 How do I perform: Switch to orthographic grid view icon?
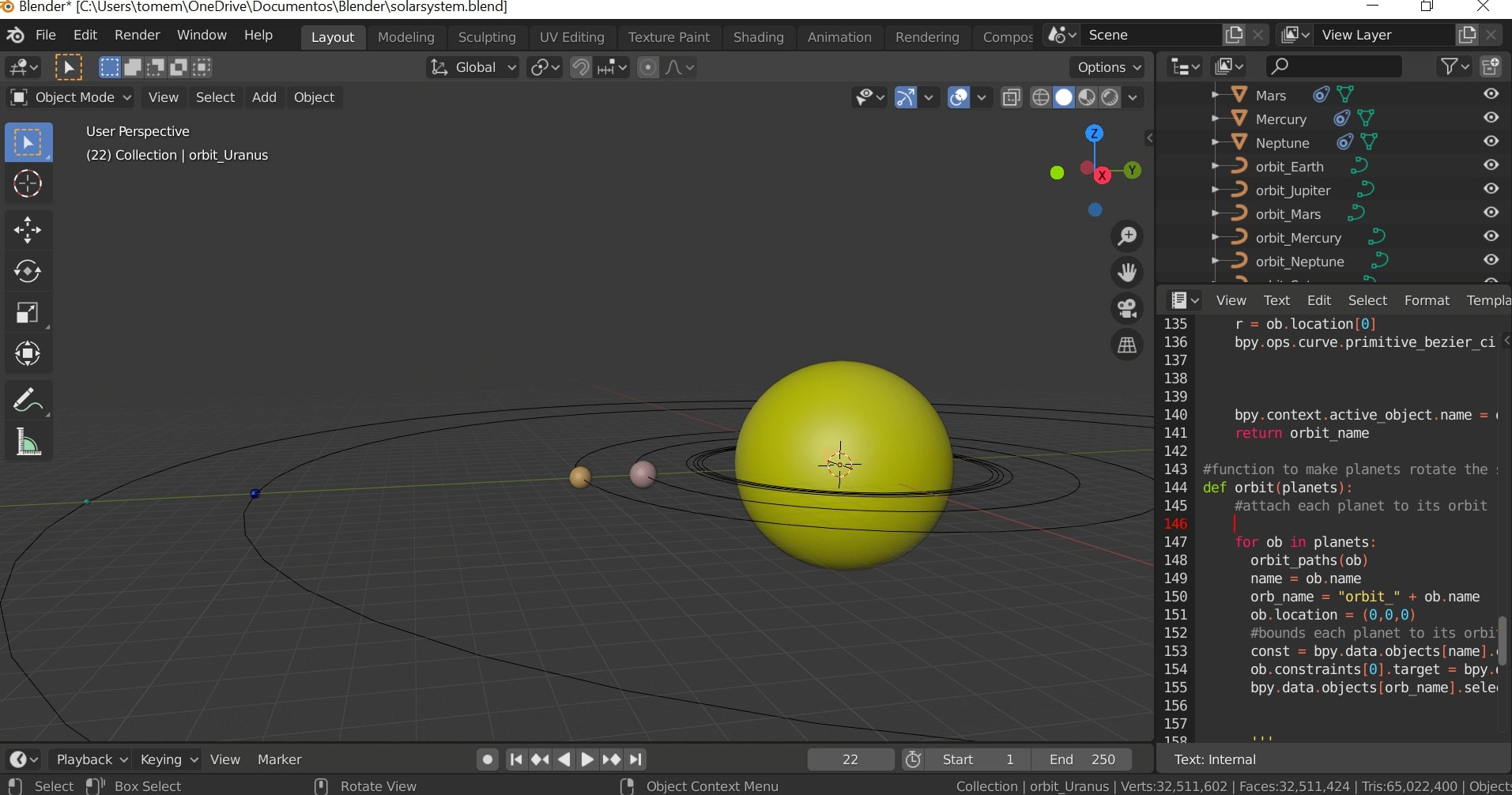point(1127,345)
